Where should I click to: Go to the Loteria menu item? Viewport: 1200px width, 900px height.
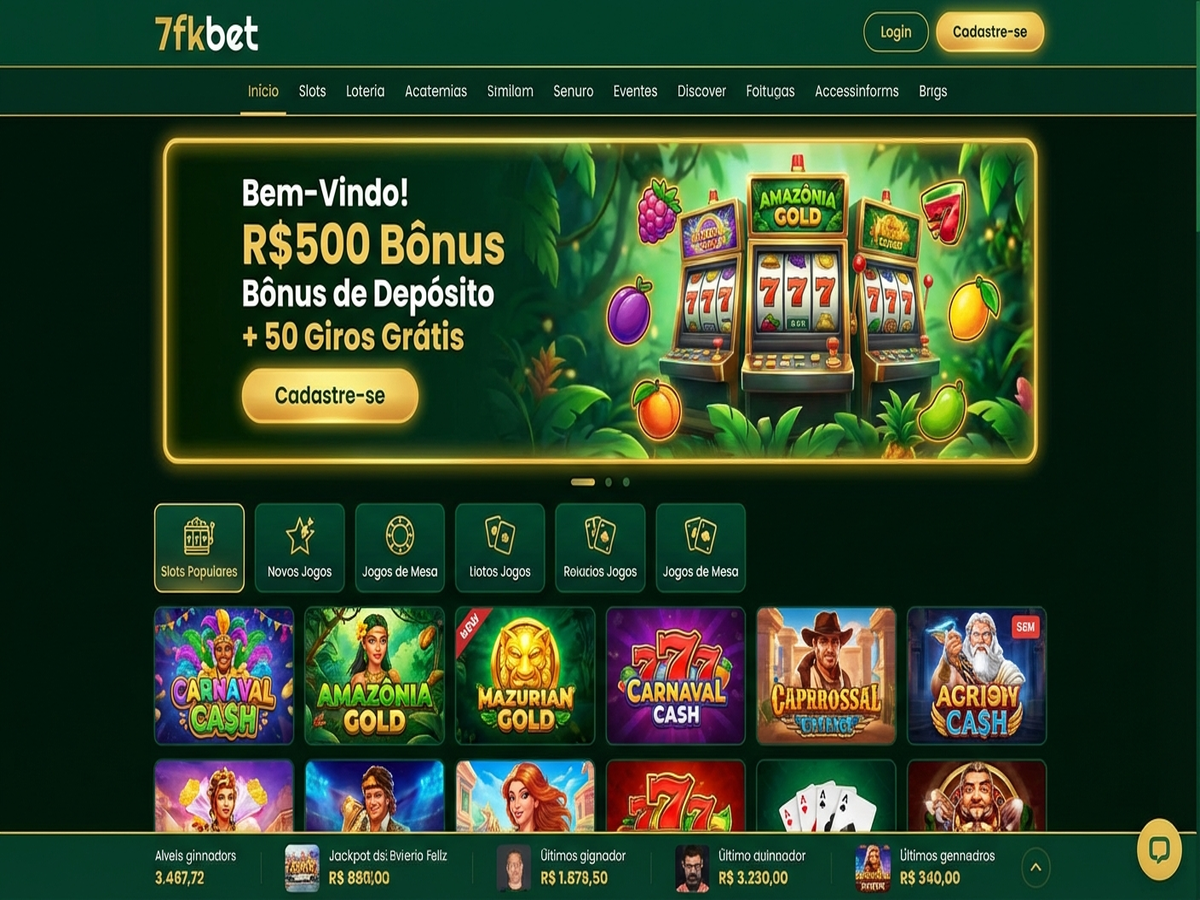[365, 91]
